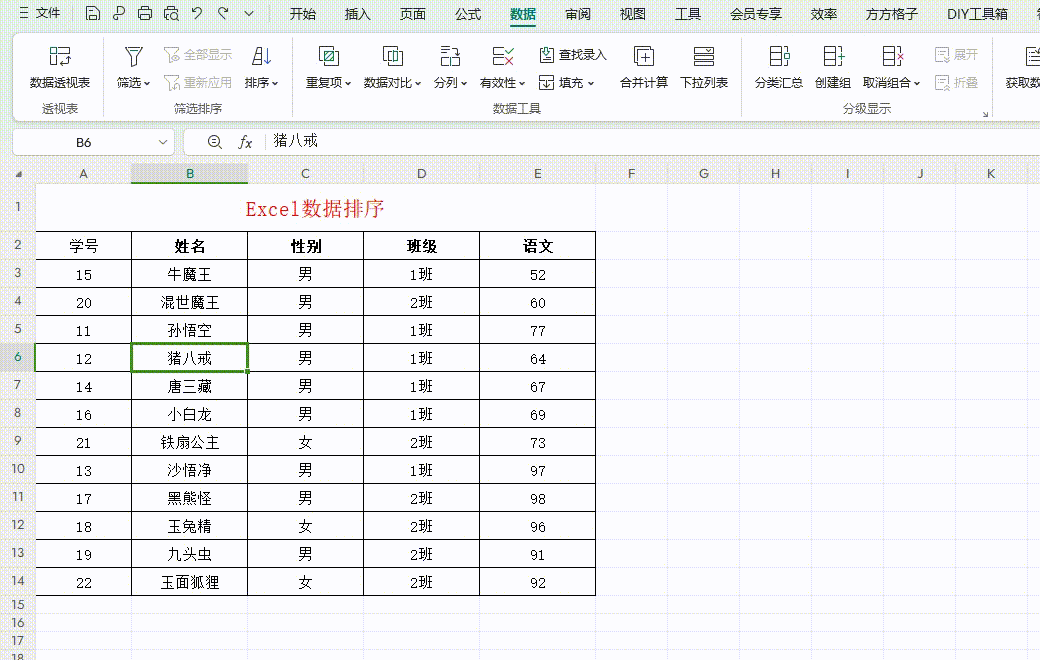1040x660 pixels.
Task: Click the 数据对比 compare icon
Action: point(393,57)
